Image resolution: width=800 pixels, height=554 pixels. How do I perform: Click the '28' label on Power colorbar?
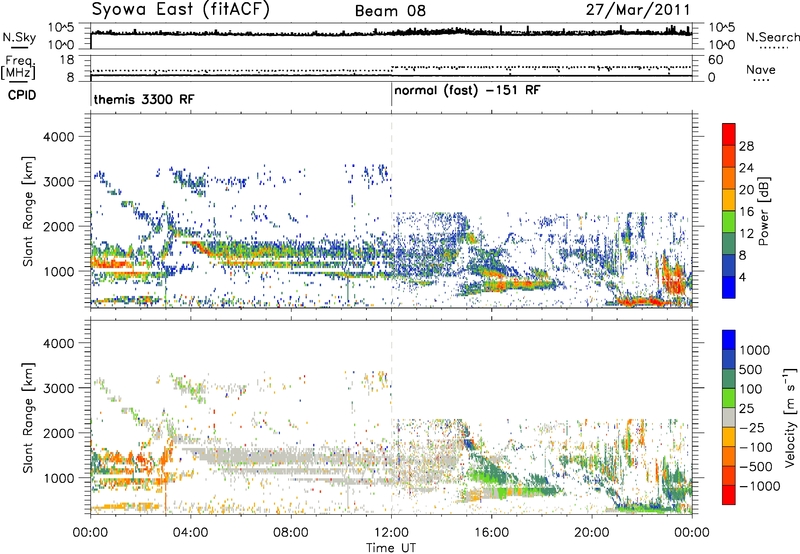click(746, 146)
